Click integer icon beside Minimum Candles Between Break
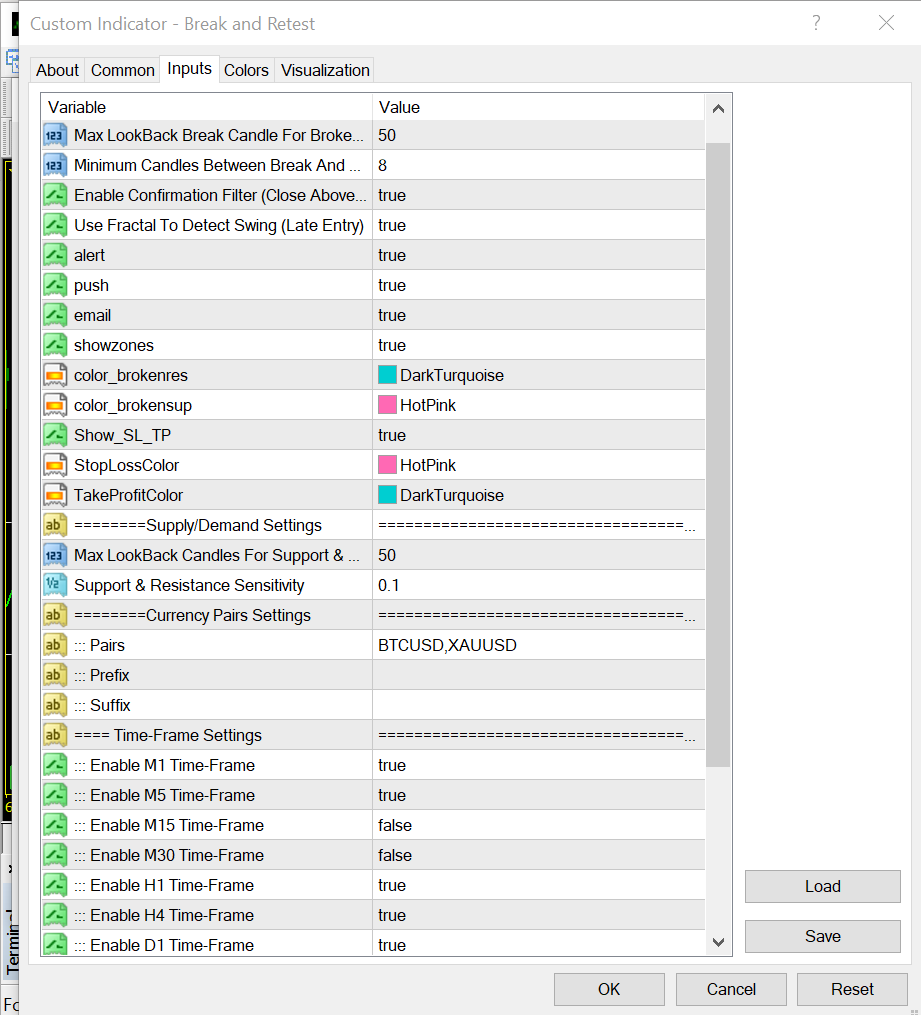This screenshot has width=921, height=1015. coord(55,165)
